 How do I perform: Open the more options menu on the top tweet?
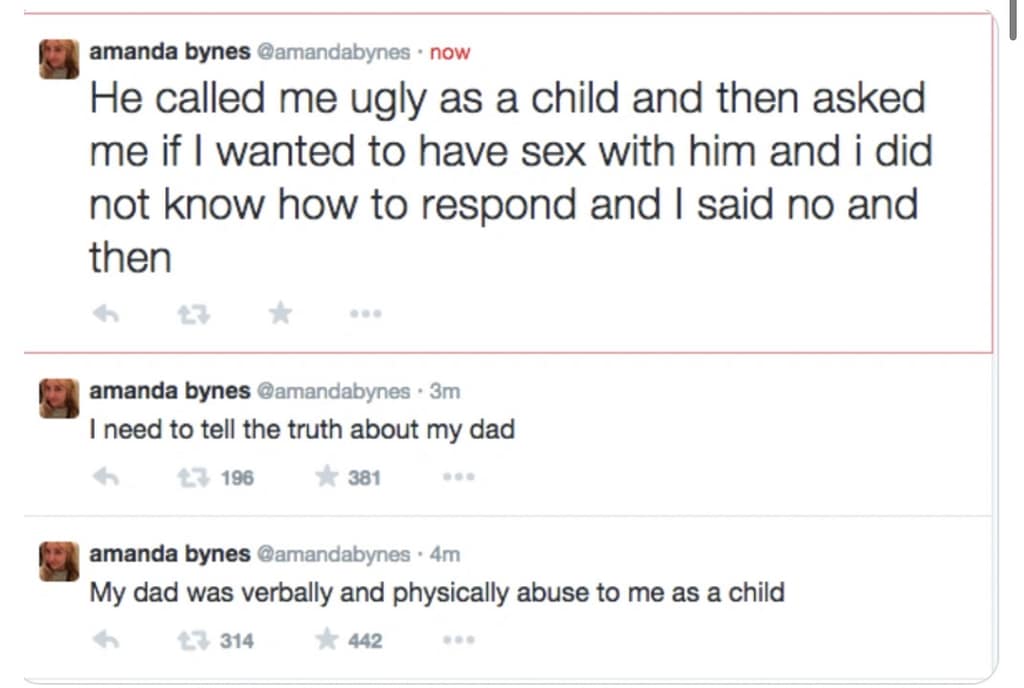[365, 313]
